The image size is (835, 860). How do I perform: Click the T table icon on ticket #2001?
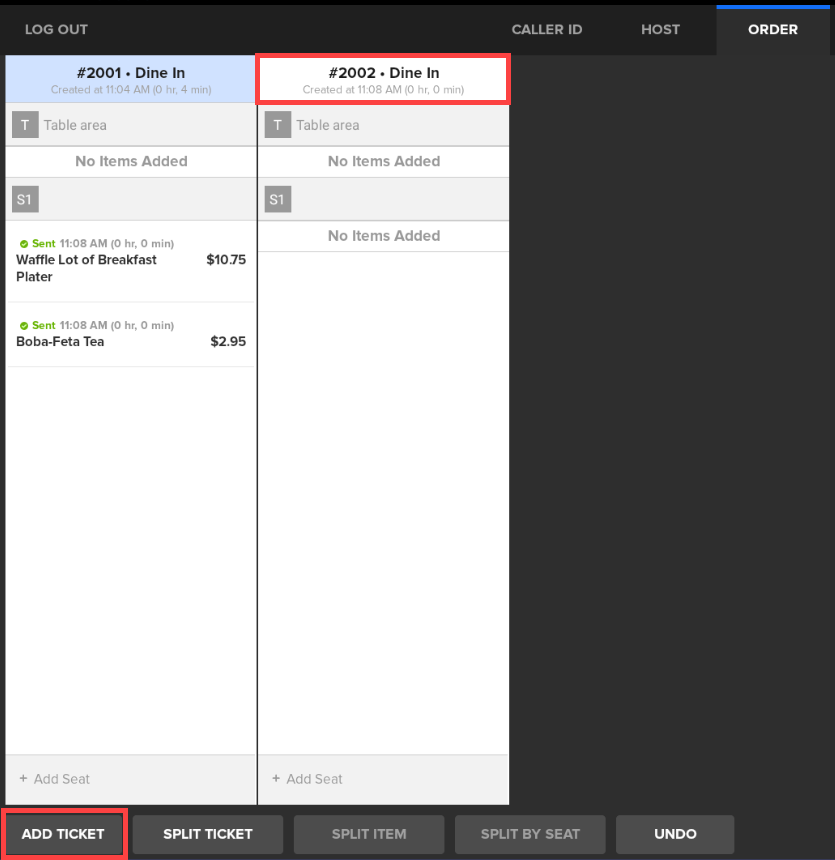(x=25, y=125)
